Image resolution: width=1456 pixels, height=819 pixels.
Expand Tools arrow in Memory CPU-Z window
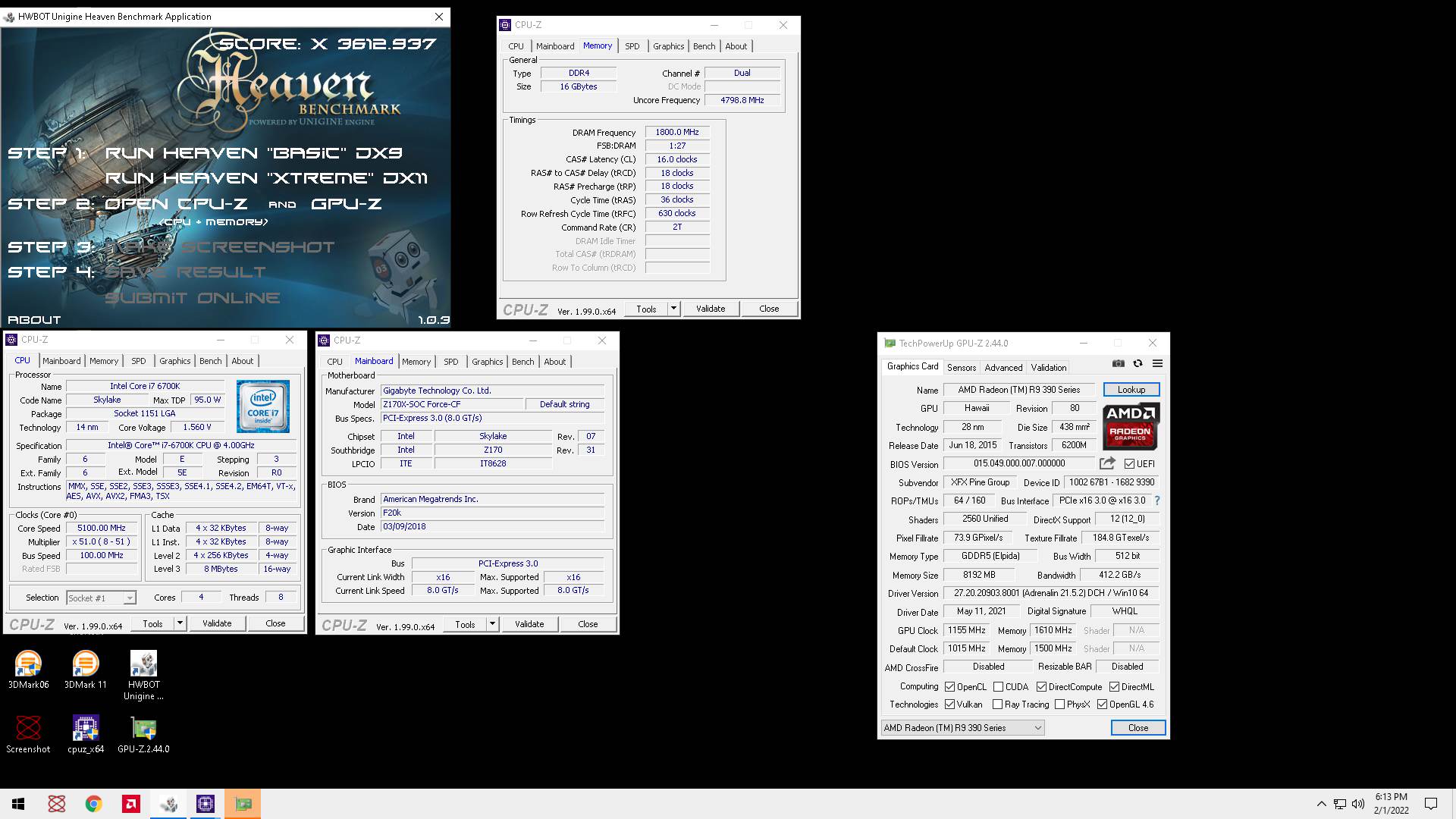click(673, 309)
